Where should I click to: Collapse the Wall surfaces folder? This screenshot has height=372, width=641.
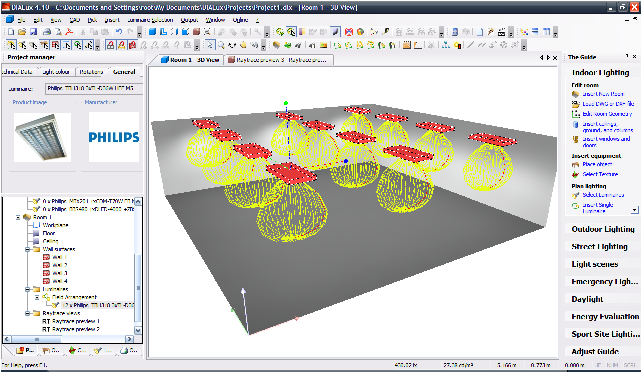tap(27, 249)
